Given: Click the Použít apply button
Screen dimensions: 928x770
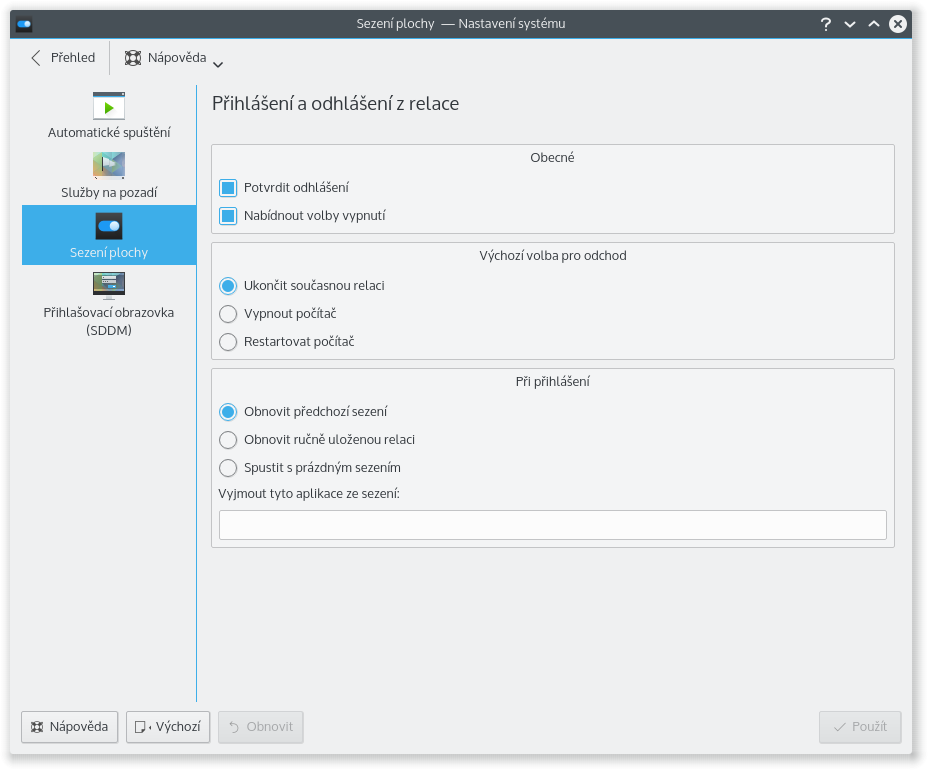Looking at the screenshot, I should pyautogui.click(x=860, y=727).
